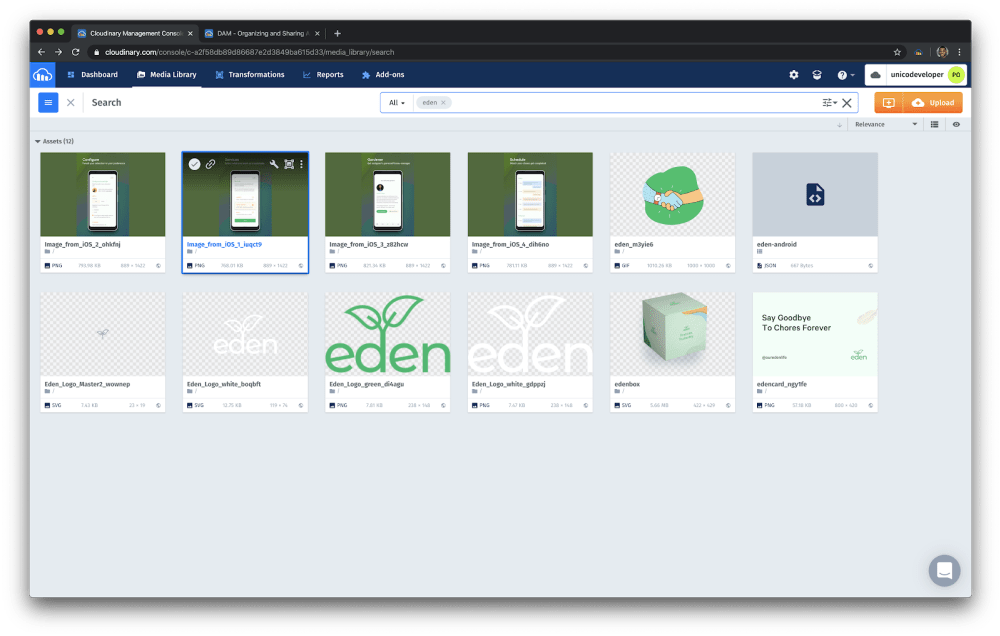Open the All type filter dropdown

tap(397, 103)
